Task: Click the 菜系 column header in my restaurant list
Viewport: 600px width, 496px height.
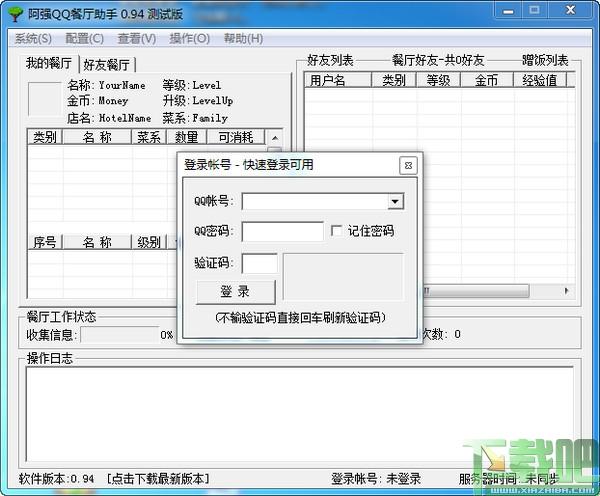Action: [149, 137]
